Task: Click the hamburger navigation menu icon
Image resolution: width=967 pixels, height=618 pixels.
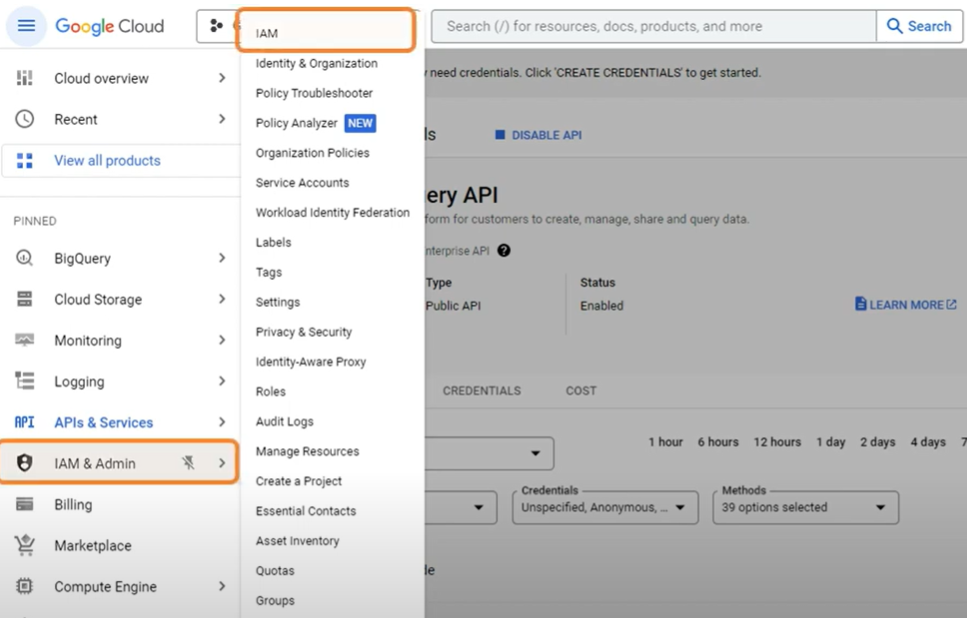Action: coord(26,26)
